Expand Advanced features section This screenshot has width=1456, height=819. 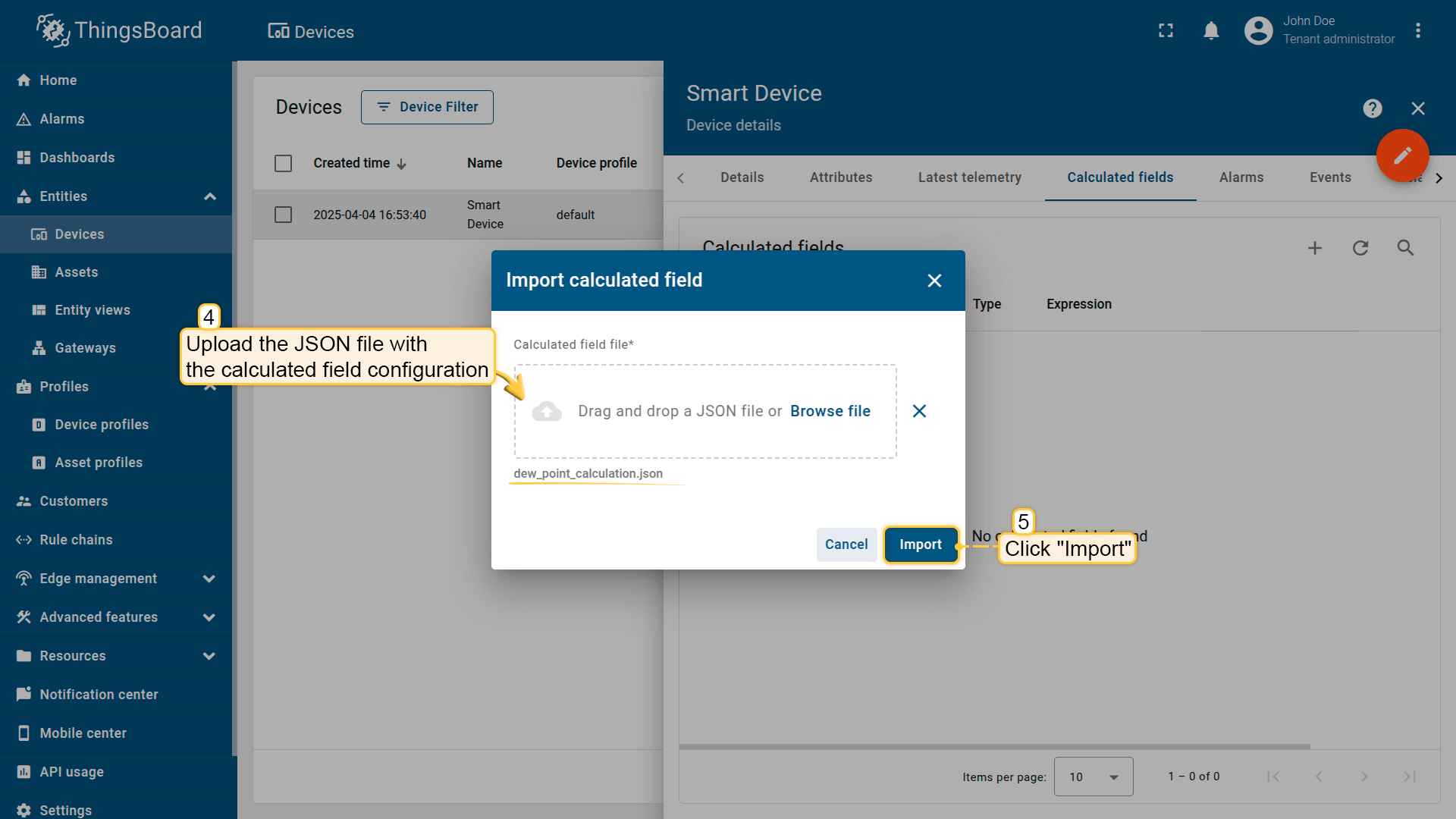pos(209,617)
